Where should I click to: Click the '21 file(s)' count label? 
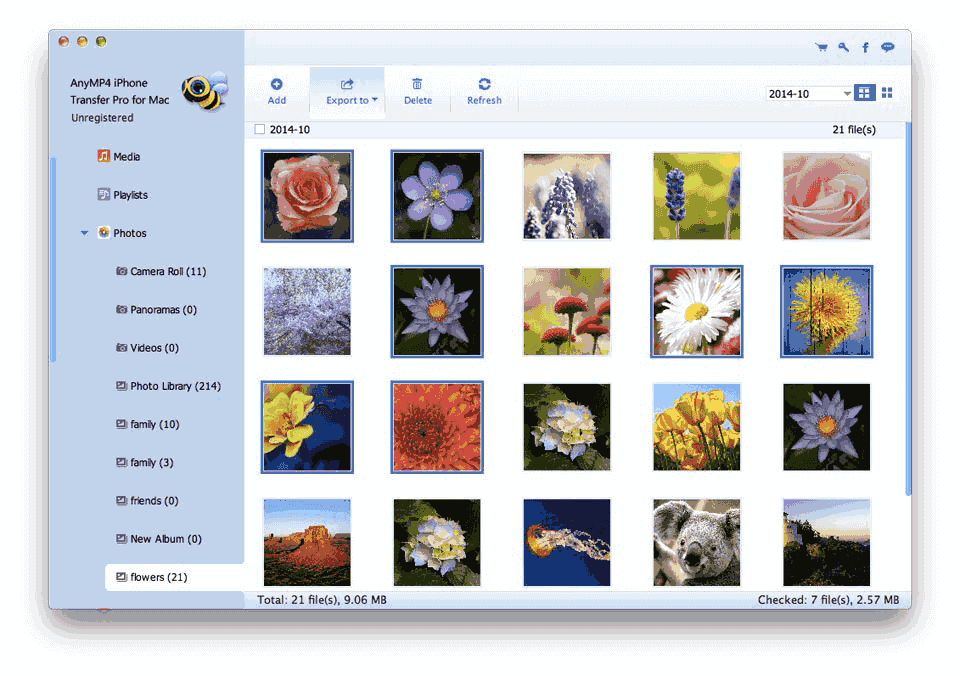pos(854,129)
